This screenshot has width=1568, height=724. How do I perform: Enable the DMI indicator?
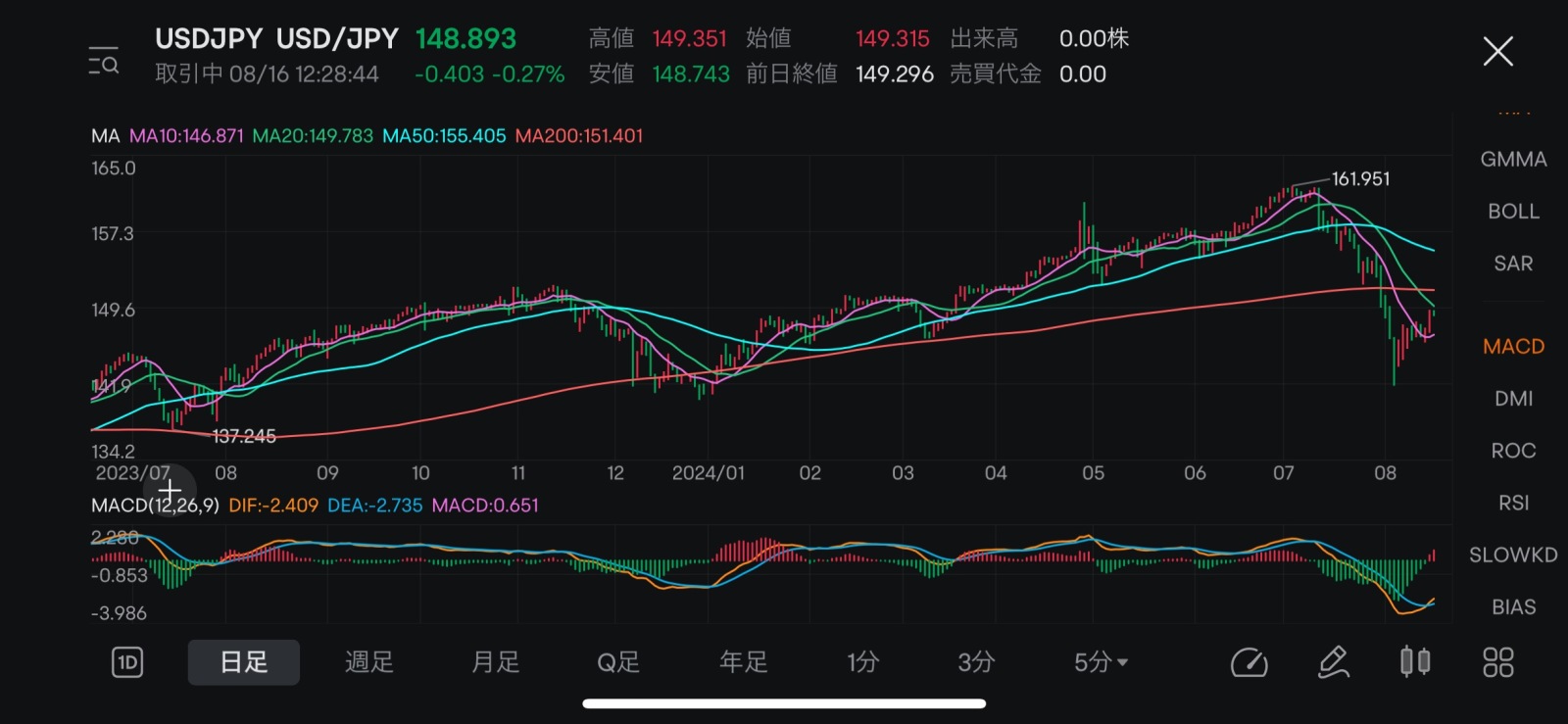click(x=1513, y=399)
